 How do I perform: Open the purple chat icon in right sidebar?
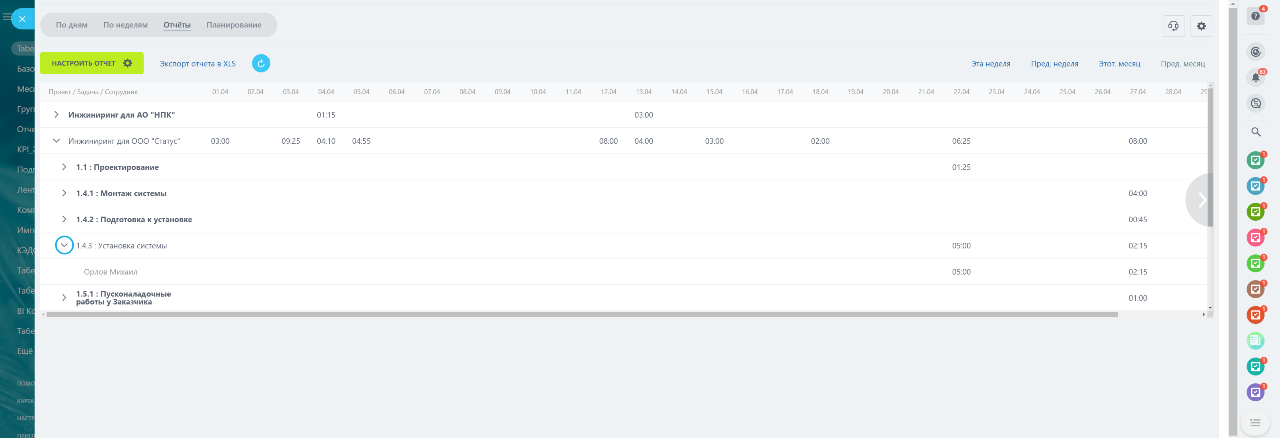[1256, 392]
